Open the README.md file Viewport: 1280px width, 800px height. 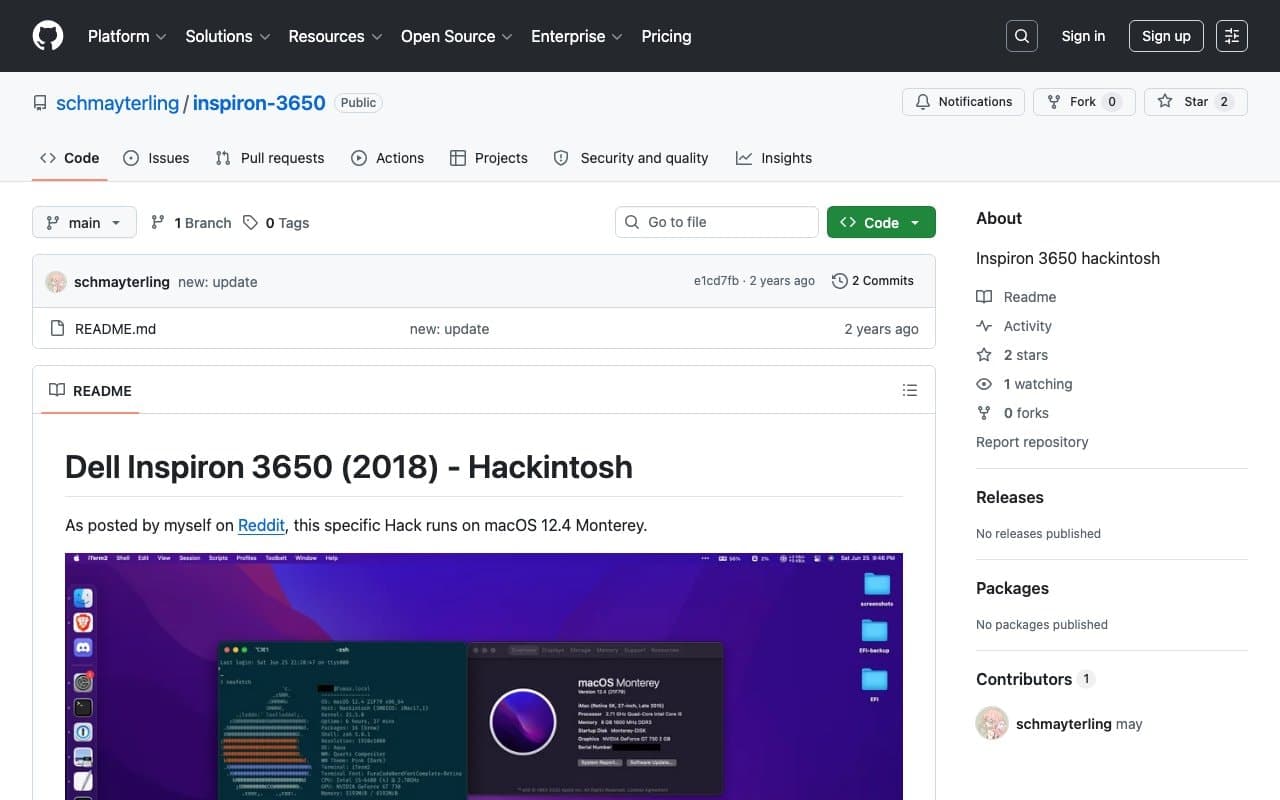[115, 329]
